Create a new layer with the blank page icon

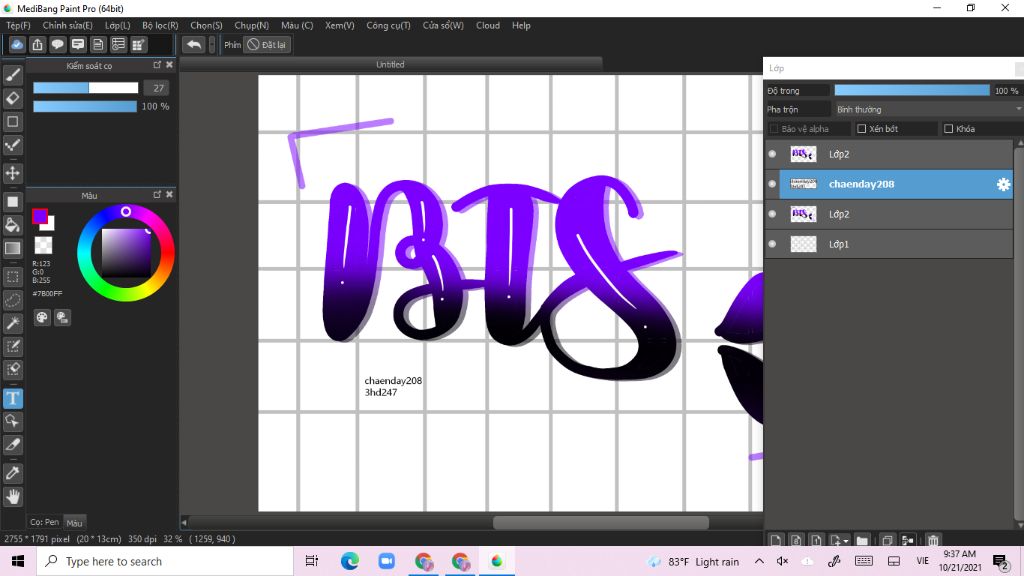775,540
